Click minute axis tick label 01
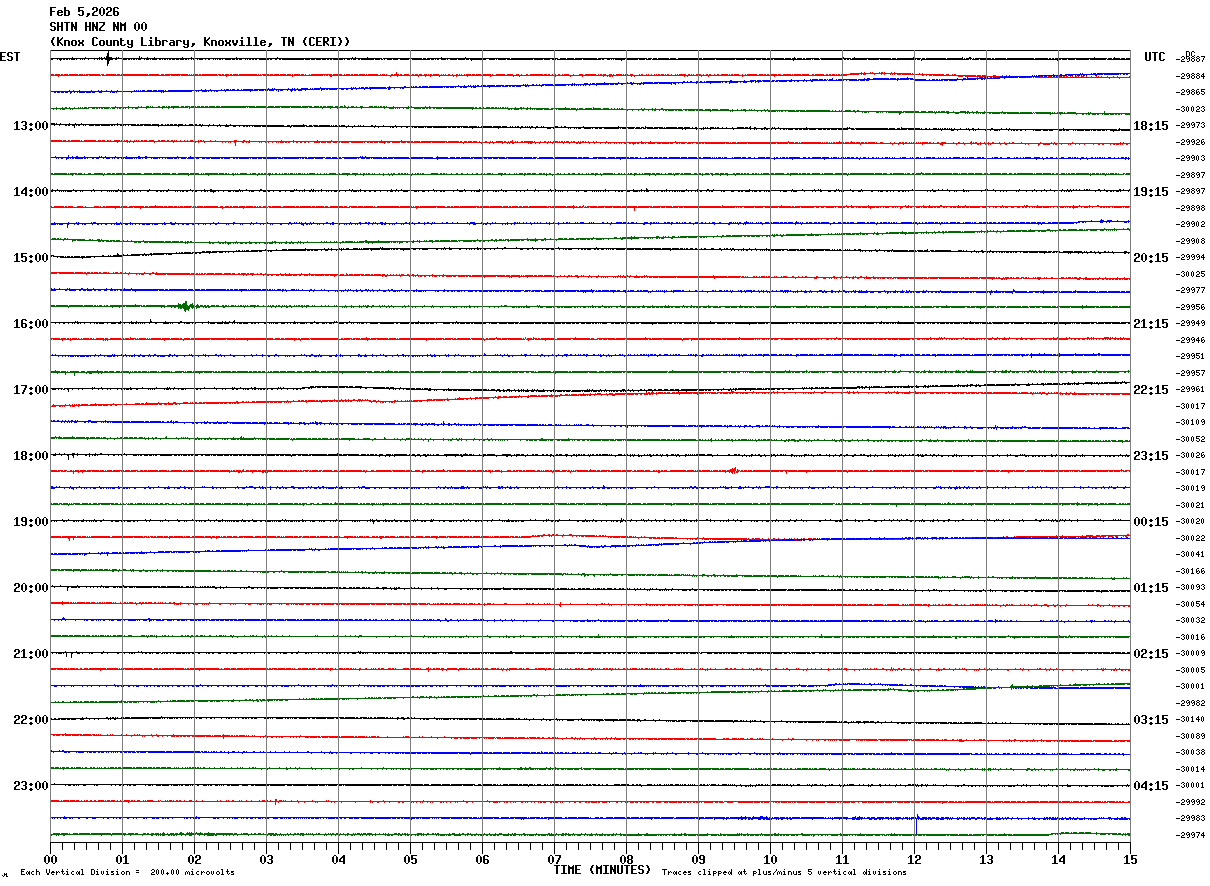 (122, 859)
